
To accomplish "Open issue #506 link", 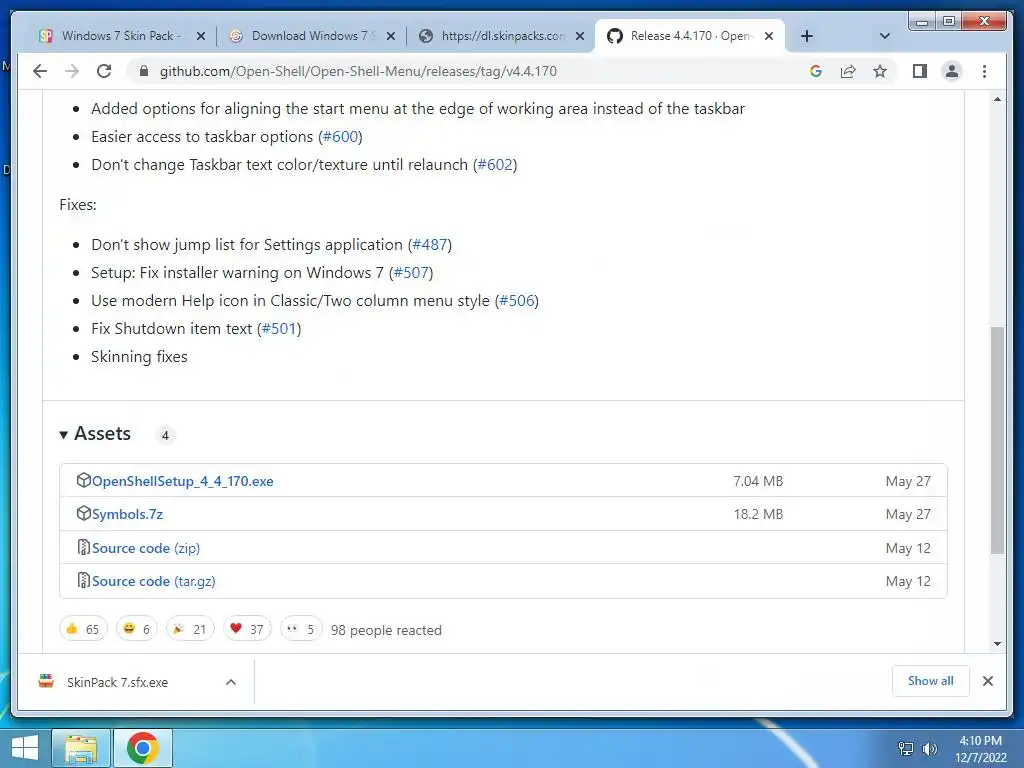I will [x=517, y=300].
